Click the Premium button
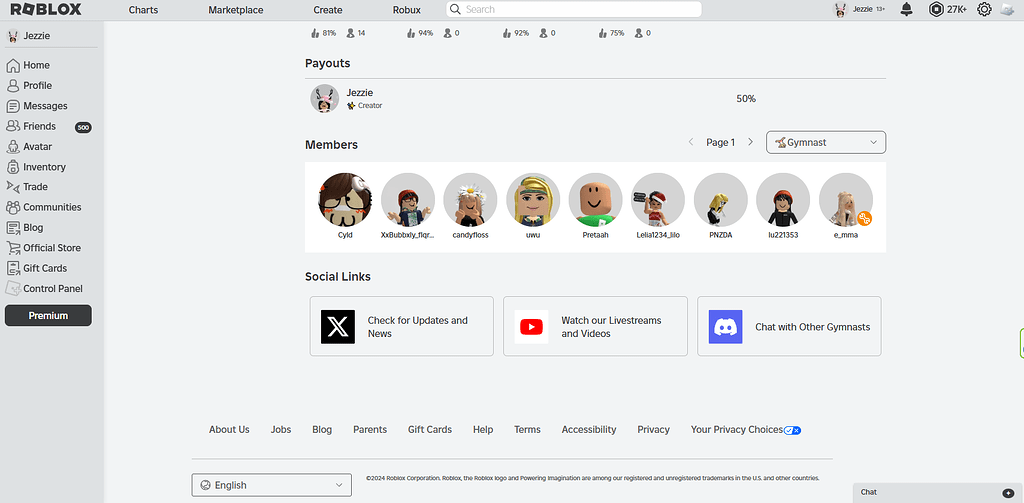This screenshot has width=1024, height=503. click(x=48, y=316)
